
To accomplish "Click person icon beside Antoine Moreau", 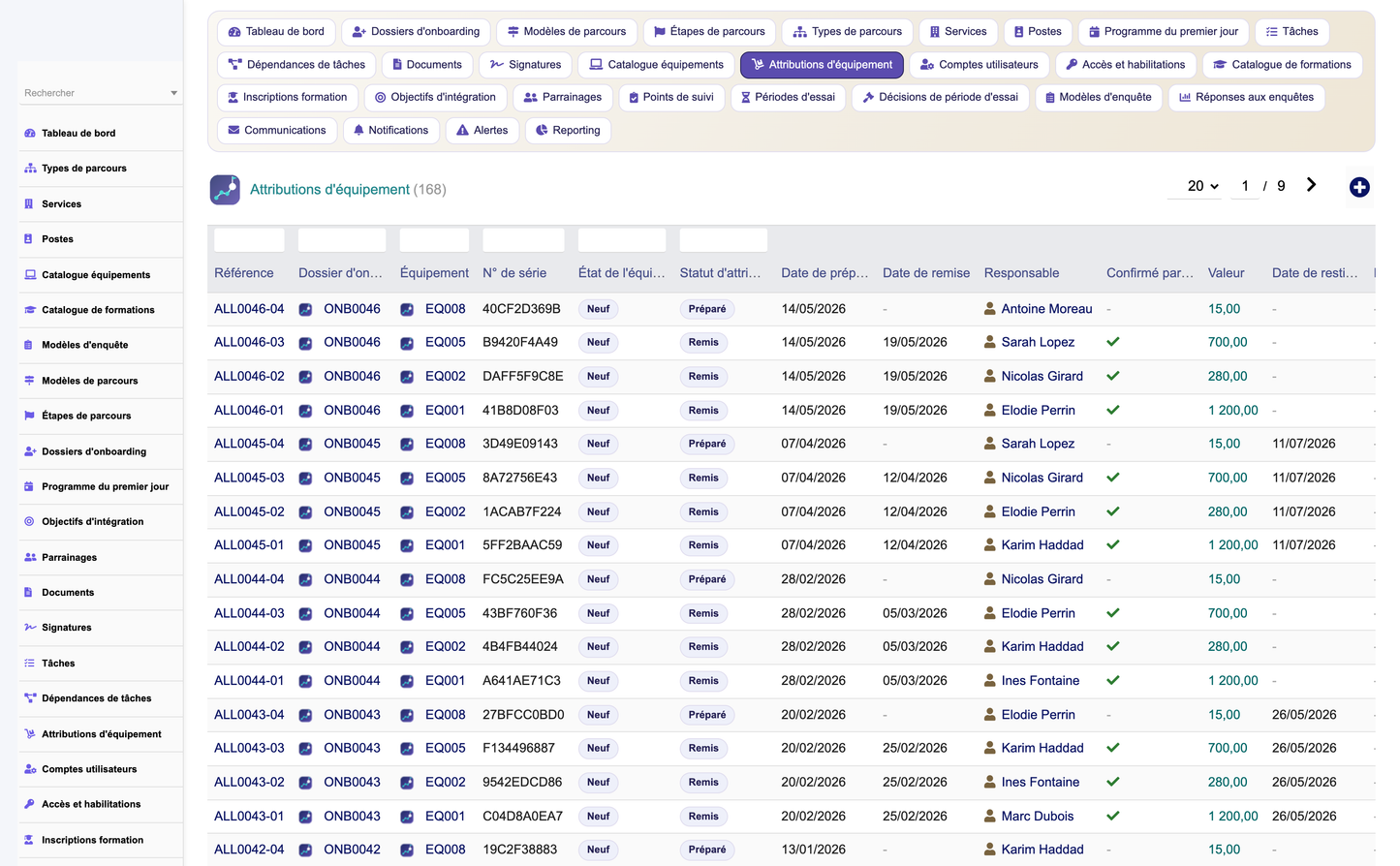I will [990, 309].
